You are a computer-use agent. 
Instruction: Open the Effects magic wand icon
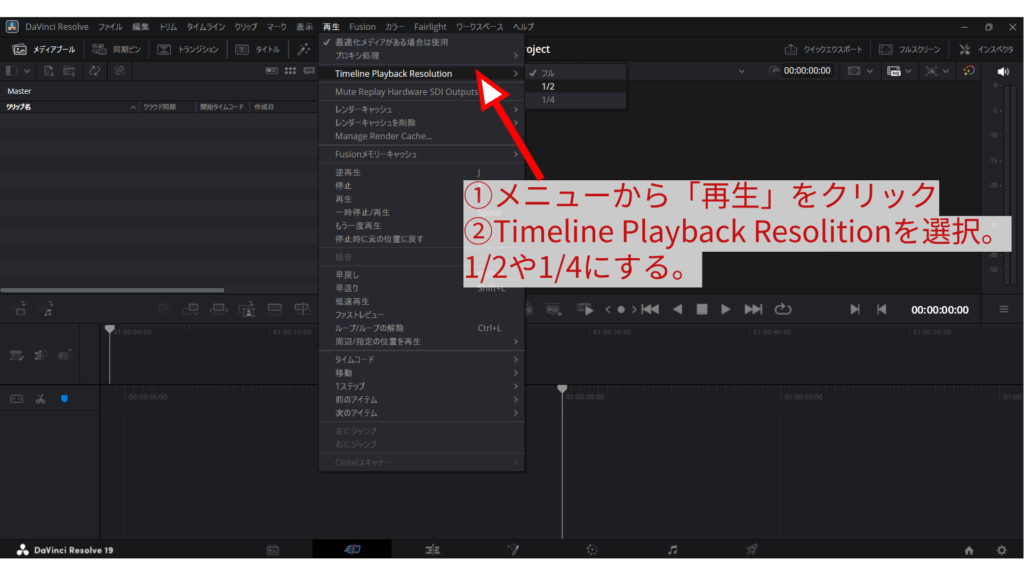point(304,50)
